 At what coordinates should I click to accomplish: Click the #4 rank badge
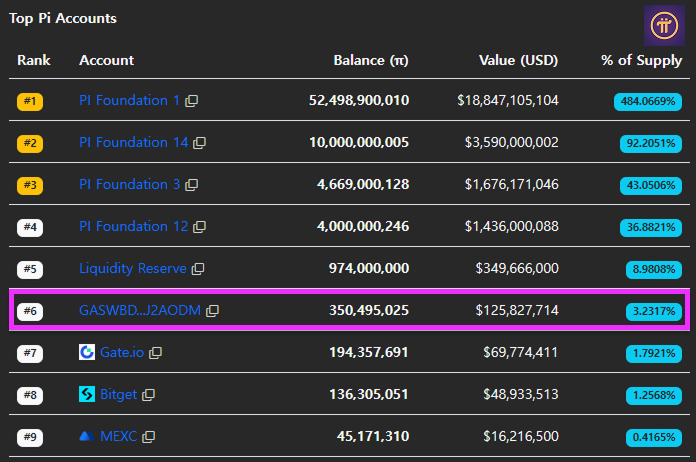[30, 228]
